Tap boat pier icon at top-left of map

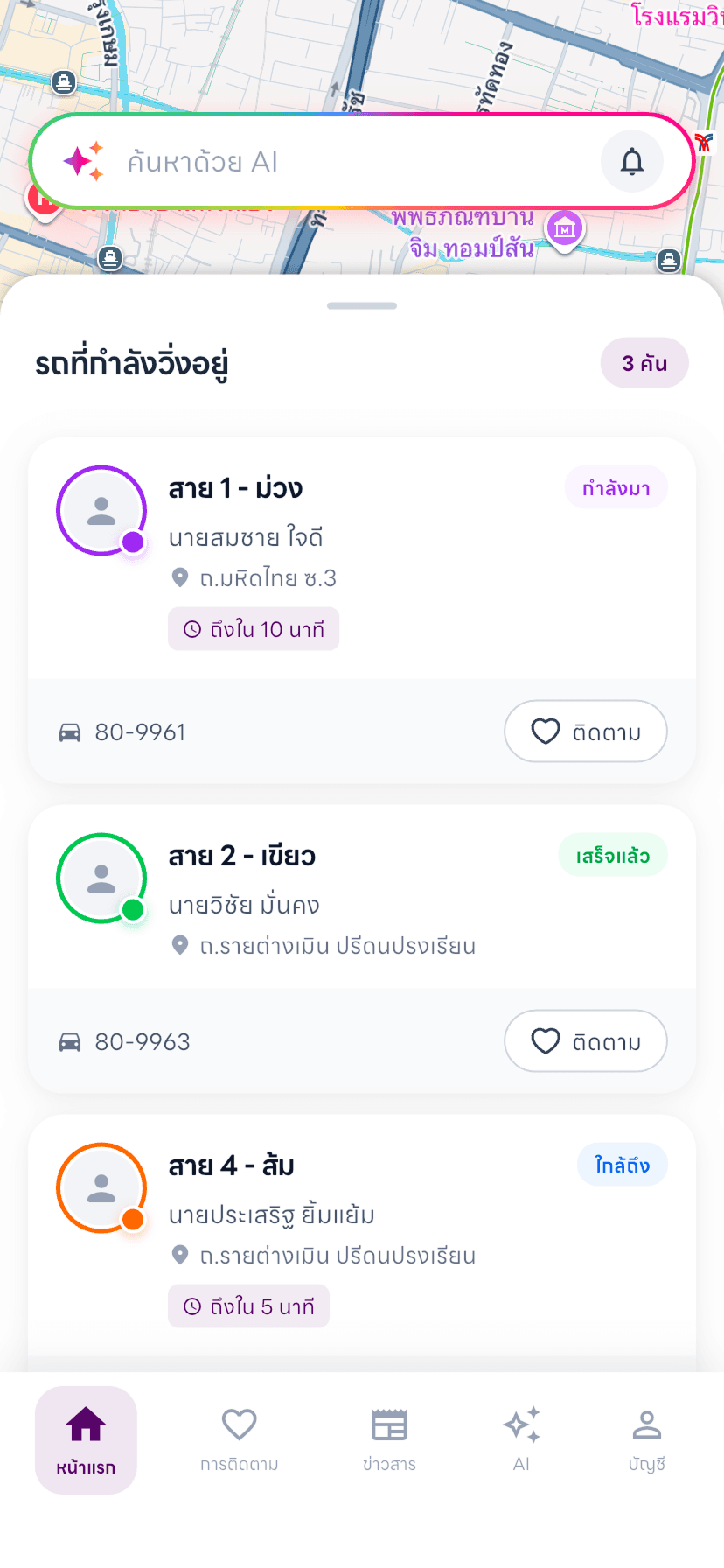[x=64, y=83]
